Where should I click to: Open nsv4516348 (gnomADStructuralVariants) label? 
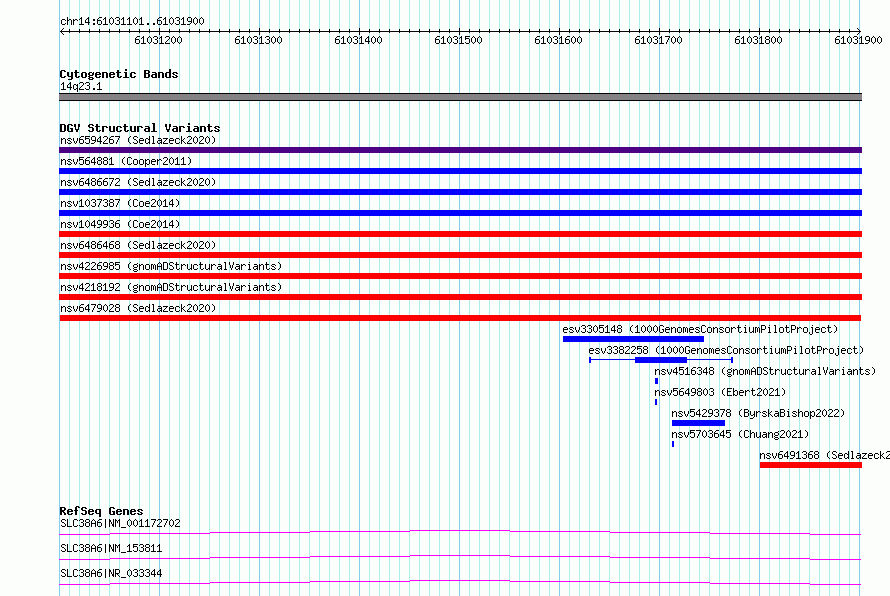pos(765,371)
